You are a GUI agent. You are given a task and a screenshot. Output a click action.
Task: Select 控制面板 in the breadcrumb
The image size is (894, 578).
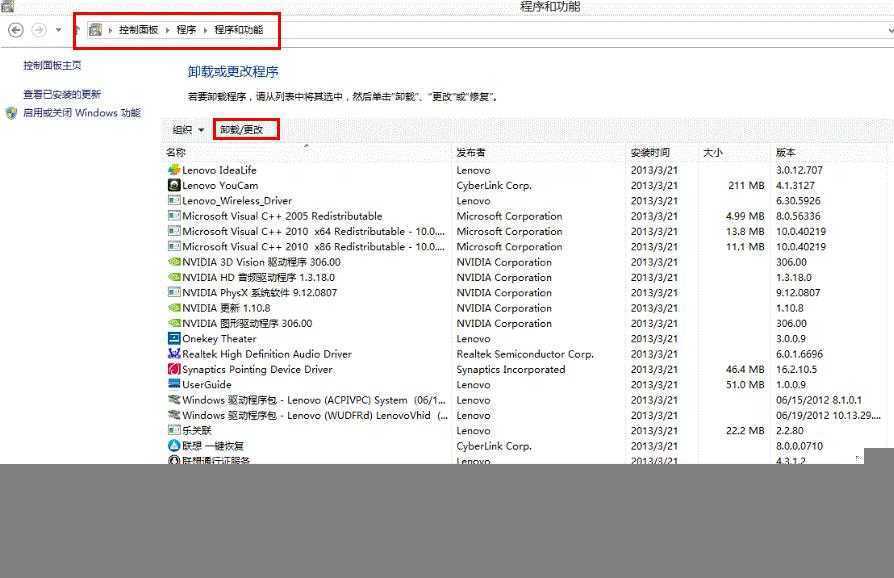click(139, 30)
